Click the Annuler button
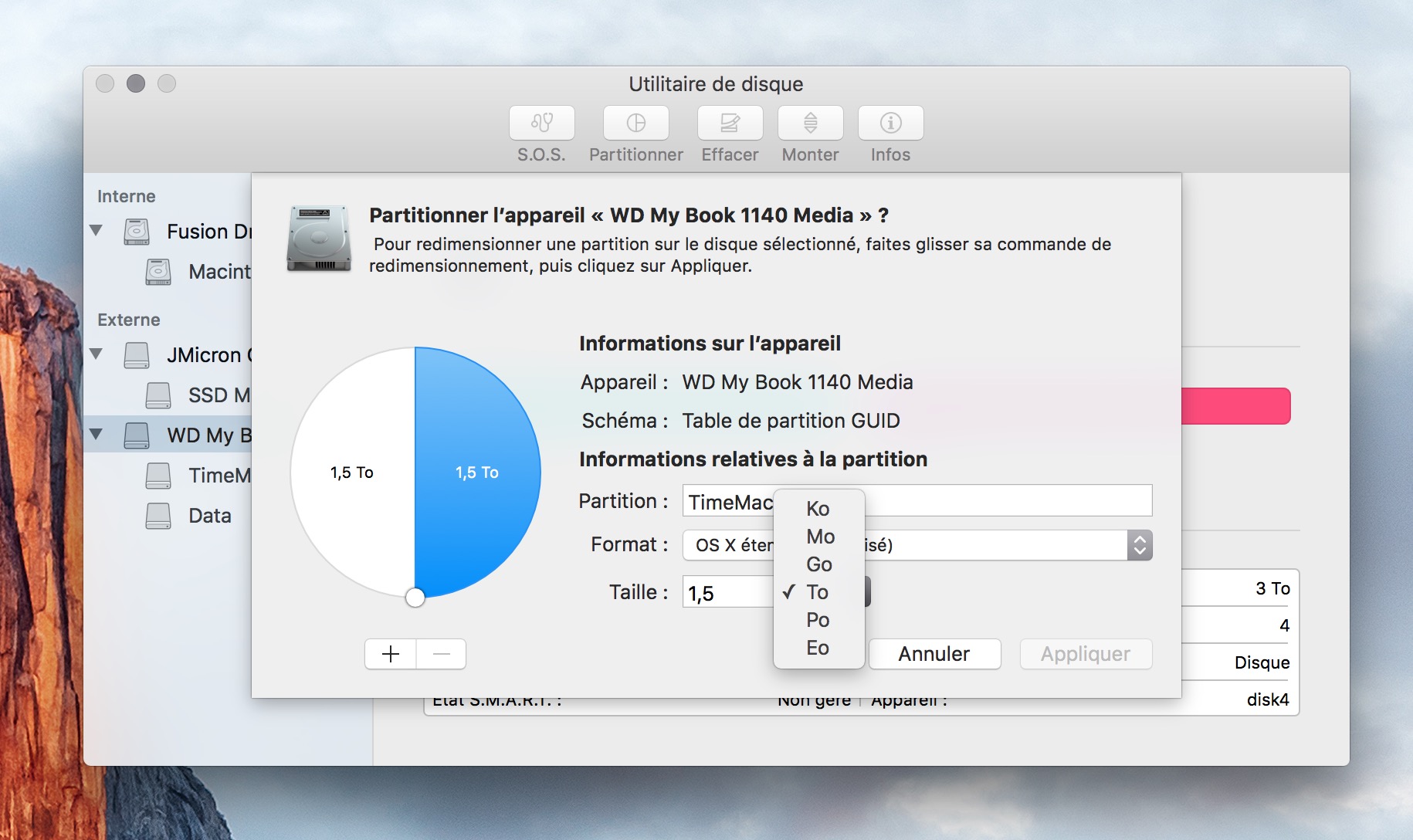This screenshot has height=840, width=1413. click(934, 654)
